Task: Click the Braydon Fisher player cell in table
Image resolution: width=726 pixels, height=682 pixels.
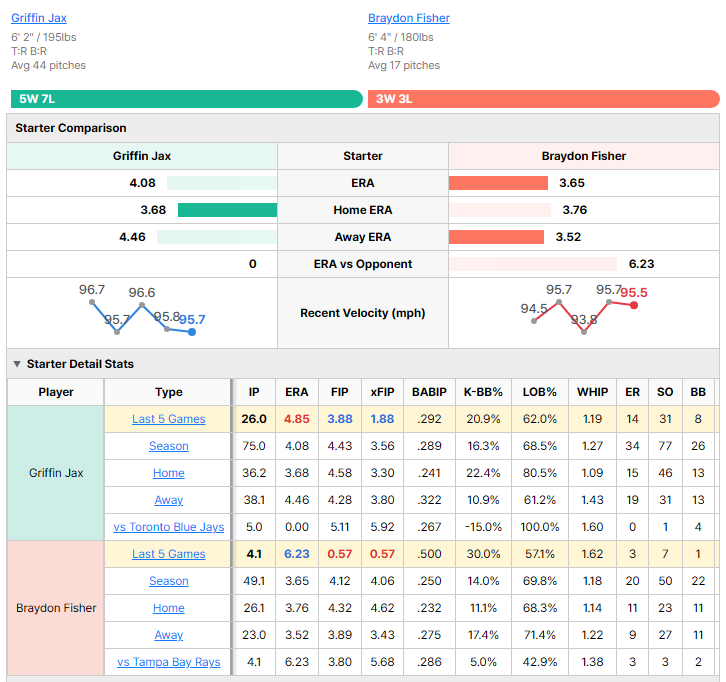Action: coord(56,608)
